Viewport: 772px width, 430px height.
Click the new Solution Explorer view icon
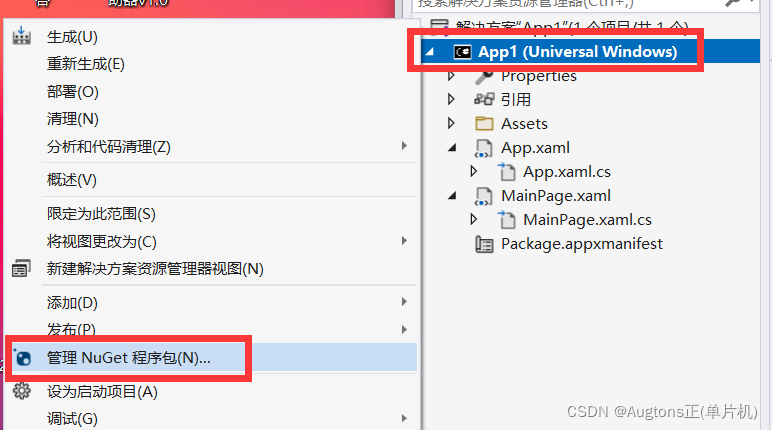point(21,268)
